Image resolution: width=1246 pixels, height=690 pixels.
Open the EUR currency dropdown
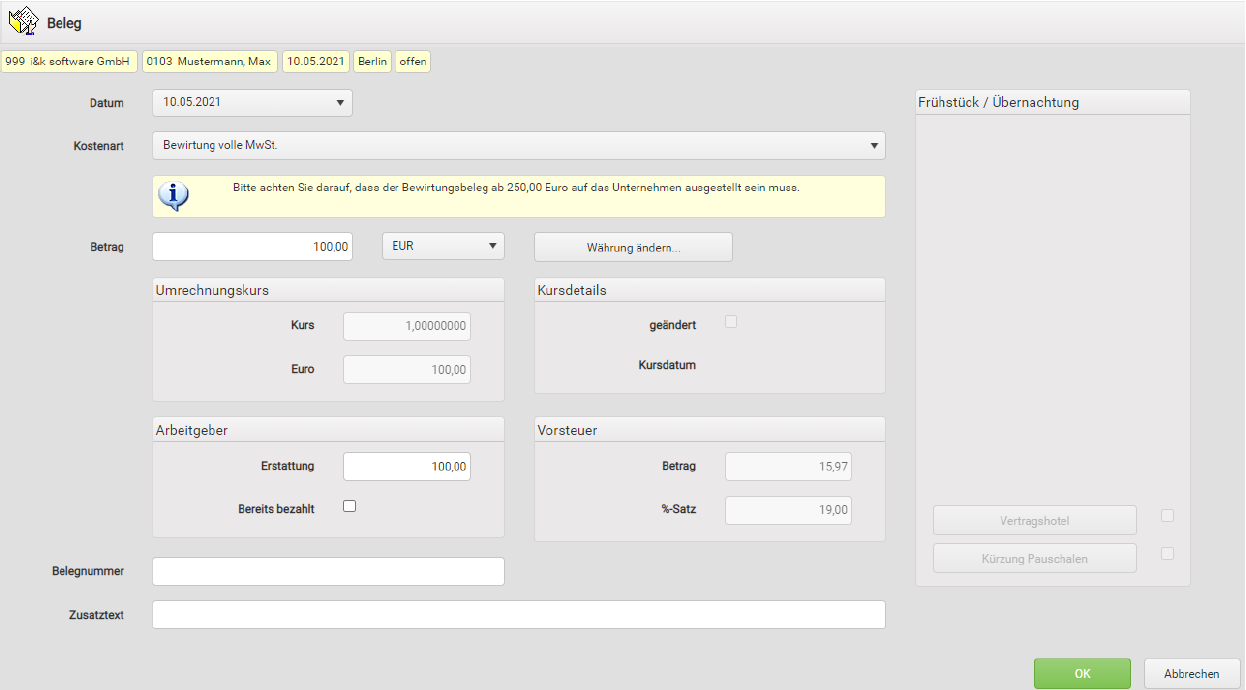(492, 246)
